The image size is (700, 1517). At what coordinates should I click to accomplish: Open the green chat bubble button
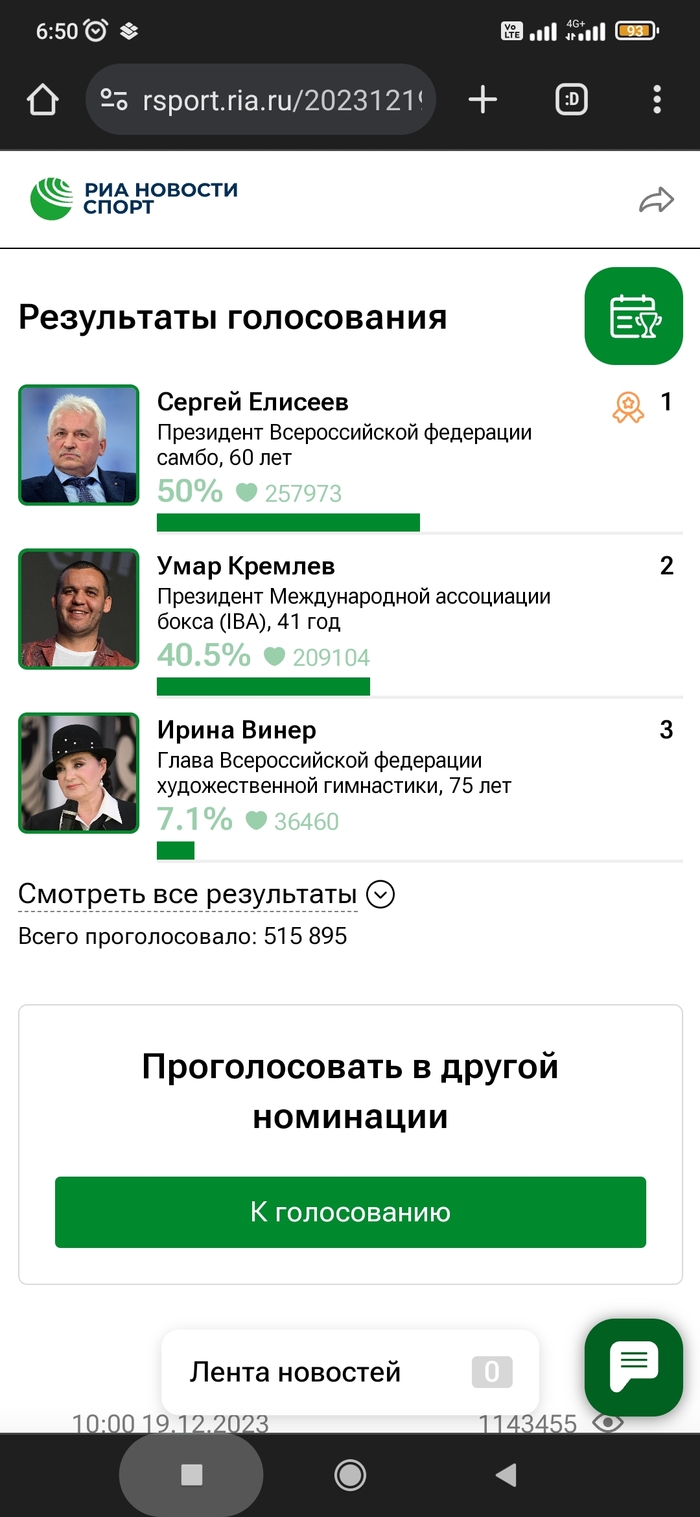coord(634,1367)
